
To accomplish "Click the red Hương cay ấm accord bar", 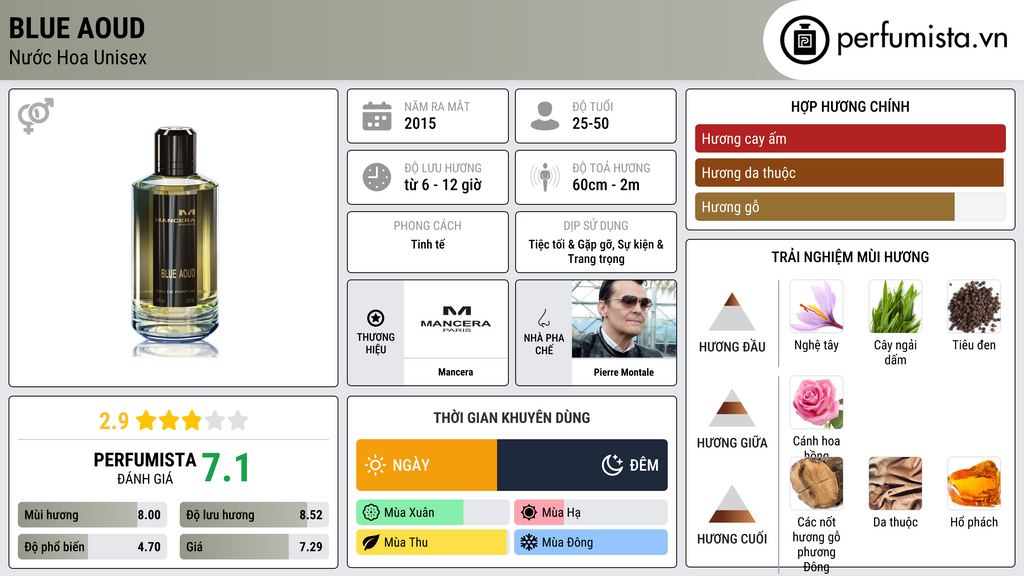I will coord(850,138).
